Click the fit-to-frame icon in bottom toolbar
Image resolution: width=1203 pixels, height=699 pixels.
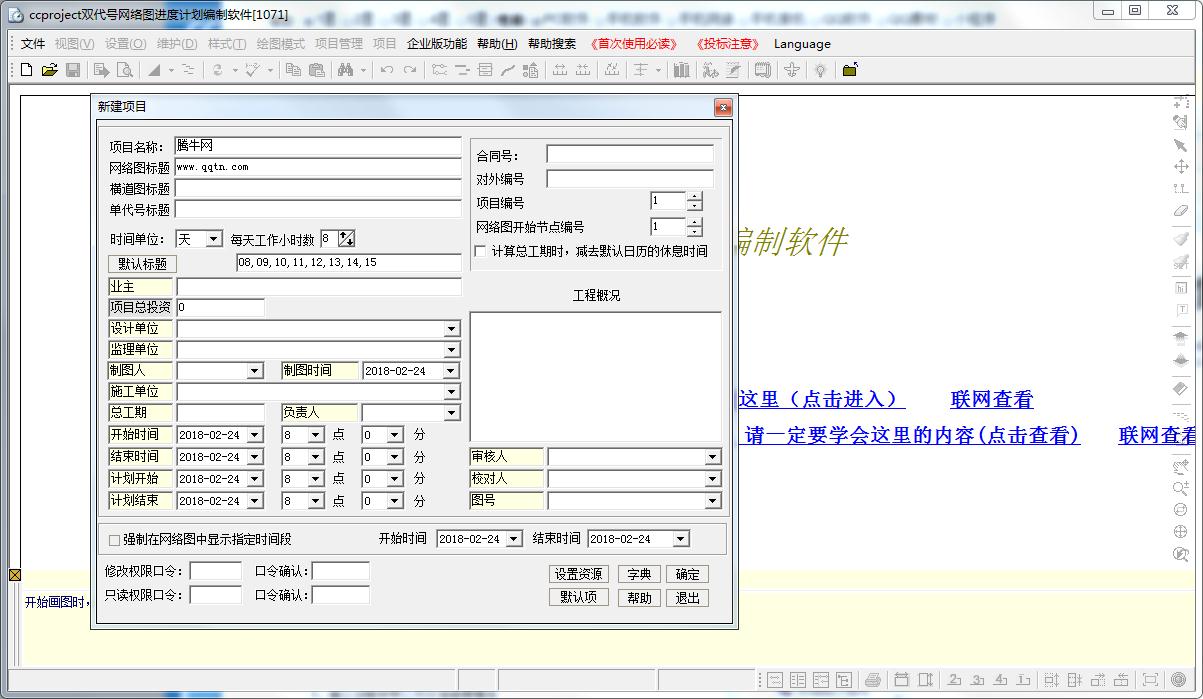[x=1151, y=680]
